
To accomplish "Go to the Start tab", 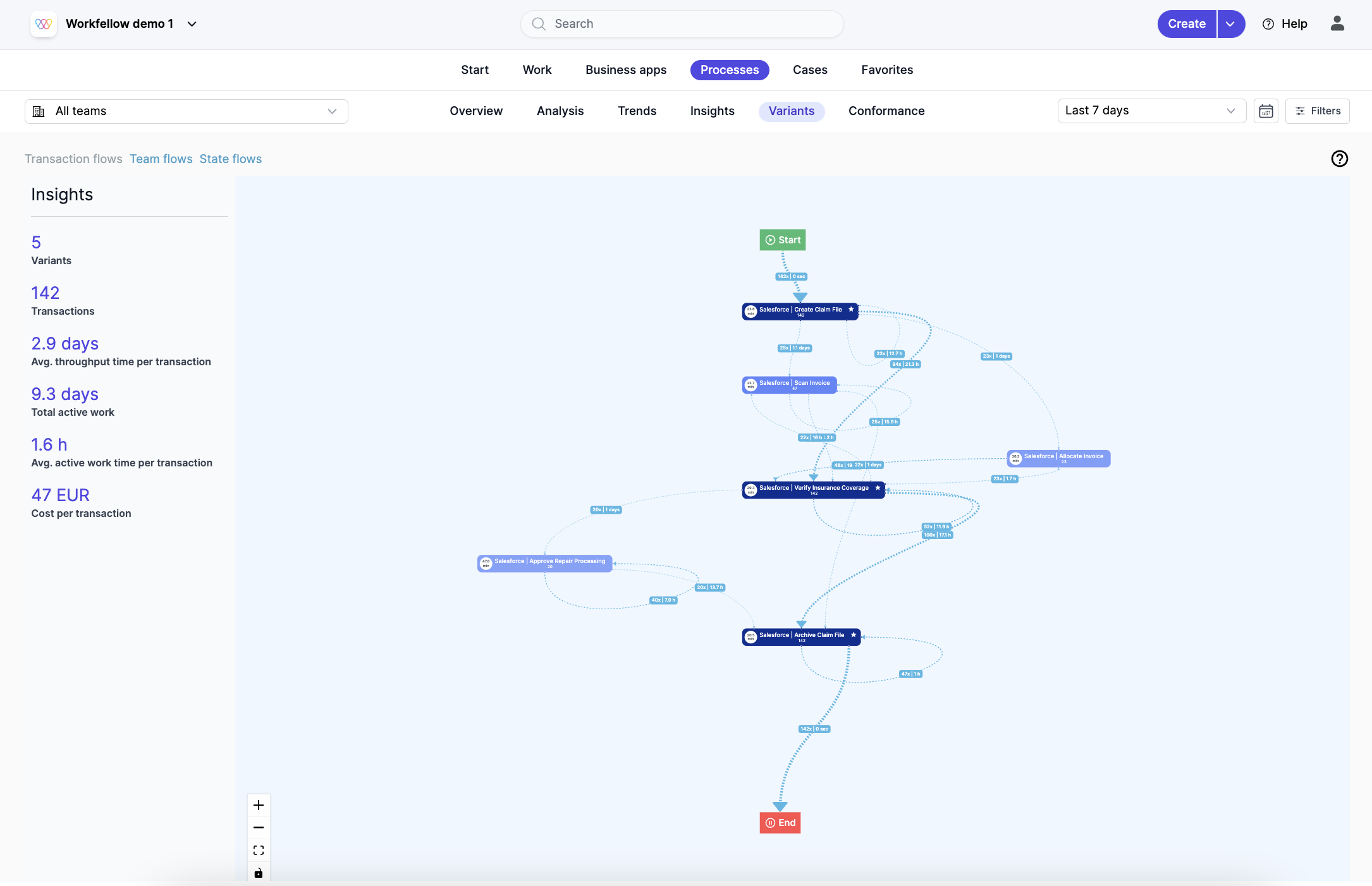I will 475,70.
